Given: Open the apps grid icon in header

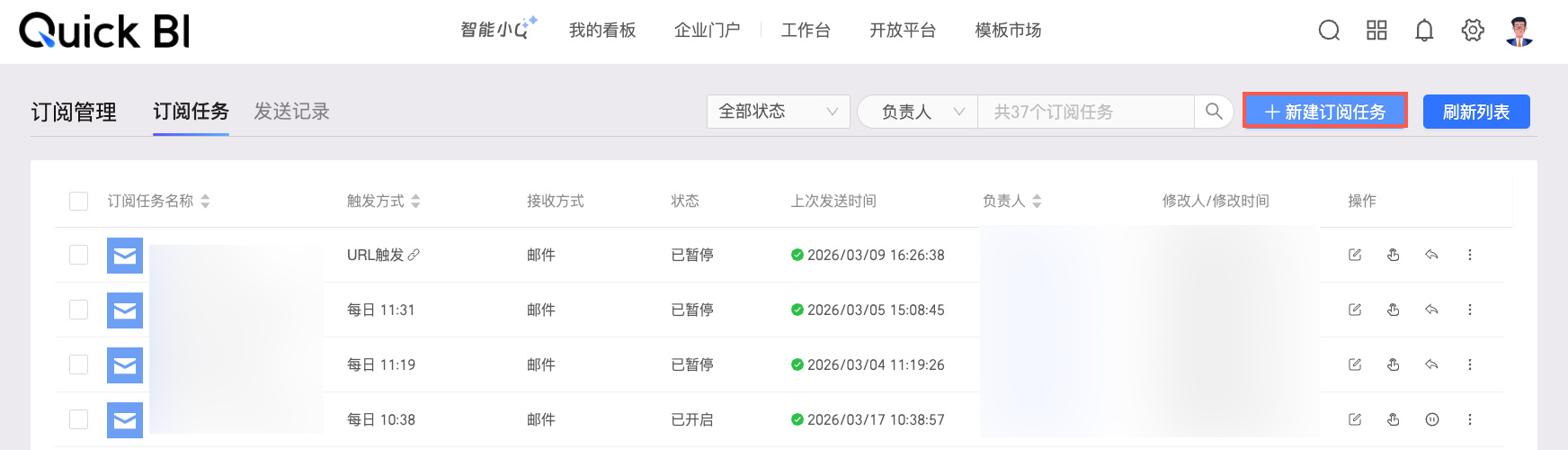Looking at the screenshot, I should (1376, 31).
